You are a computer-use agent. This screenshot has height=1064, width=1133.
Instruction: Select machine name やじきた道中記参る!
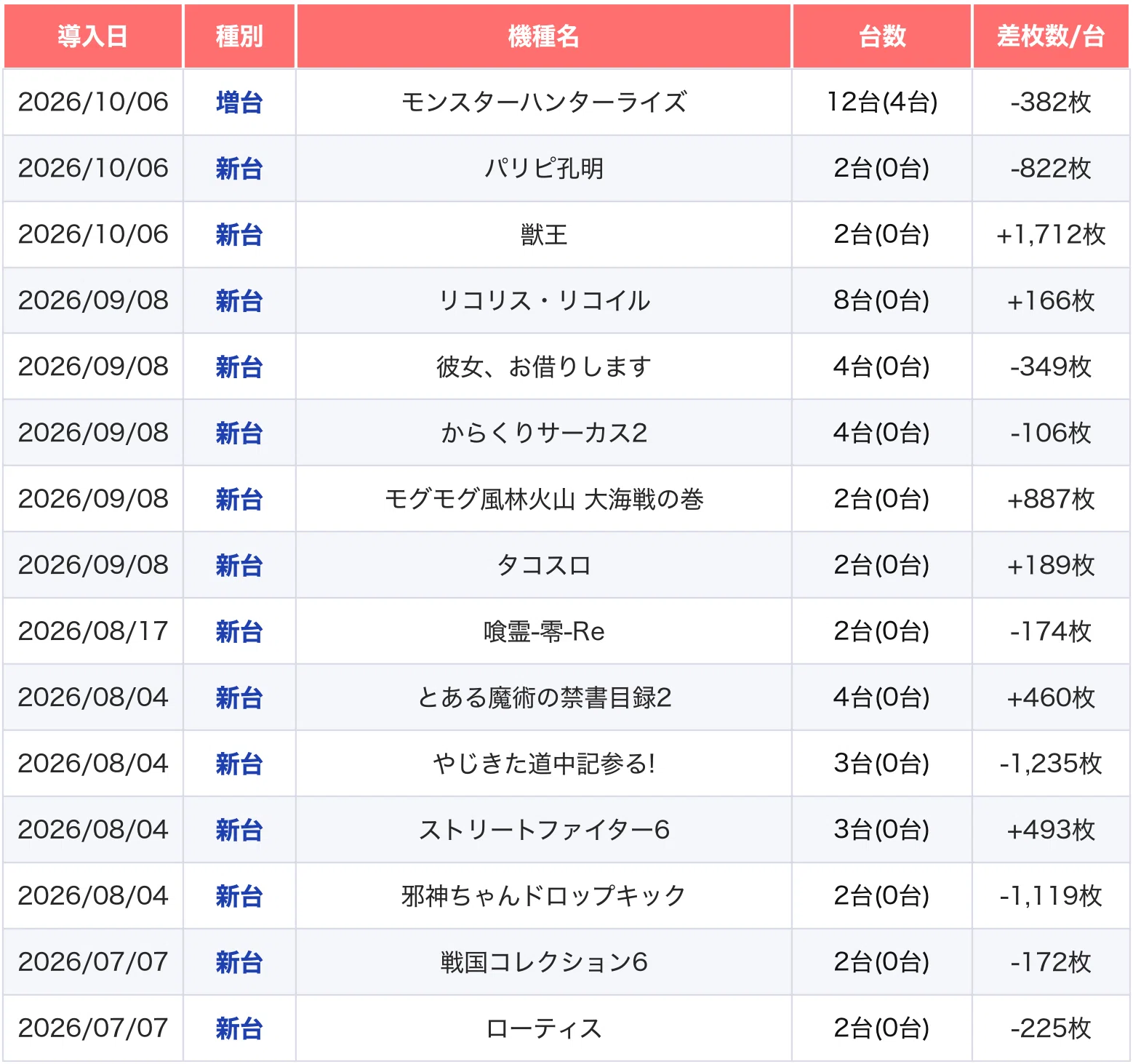(544, 764)
